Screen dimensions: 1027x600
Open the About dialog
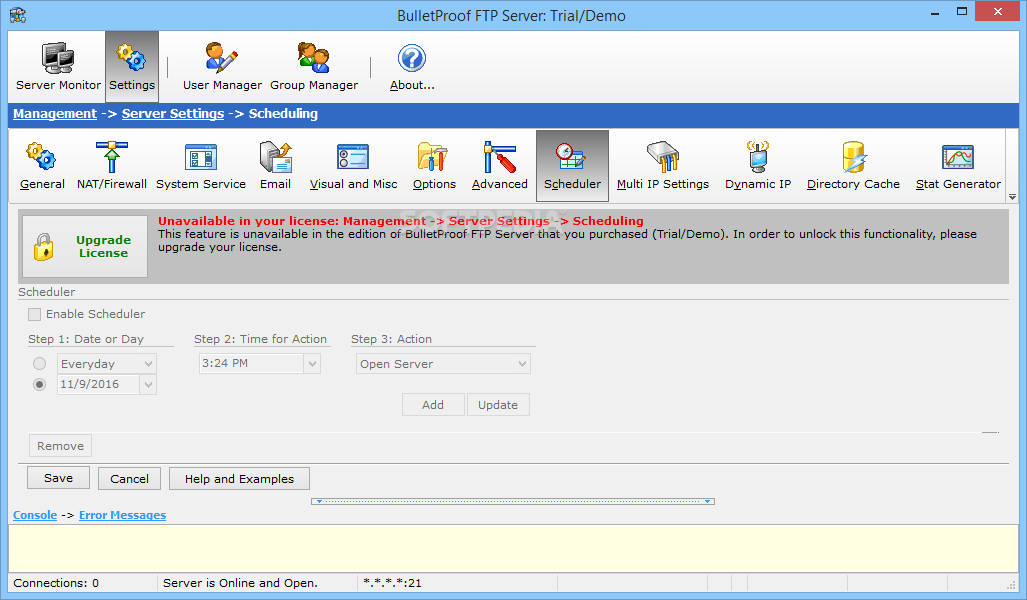tap(412, 67)
